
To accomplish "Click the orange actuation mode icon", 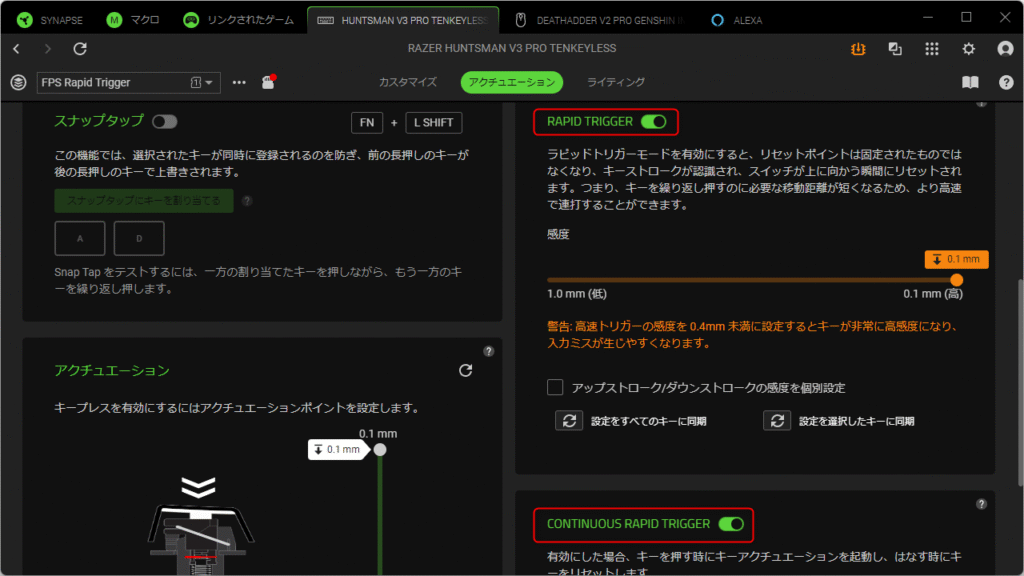I will pos(858,48).
